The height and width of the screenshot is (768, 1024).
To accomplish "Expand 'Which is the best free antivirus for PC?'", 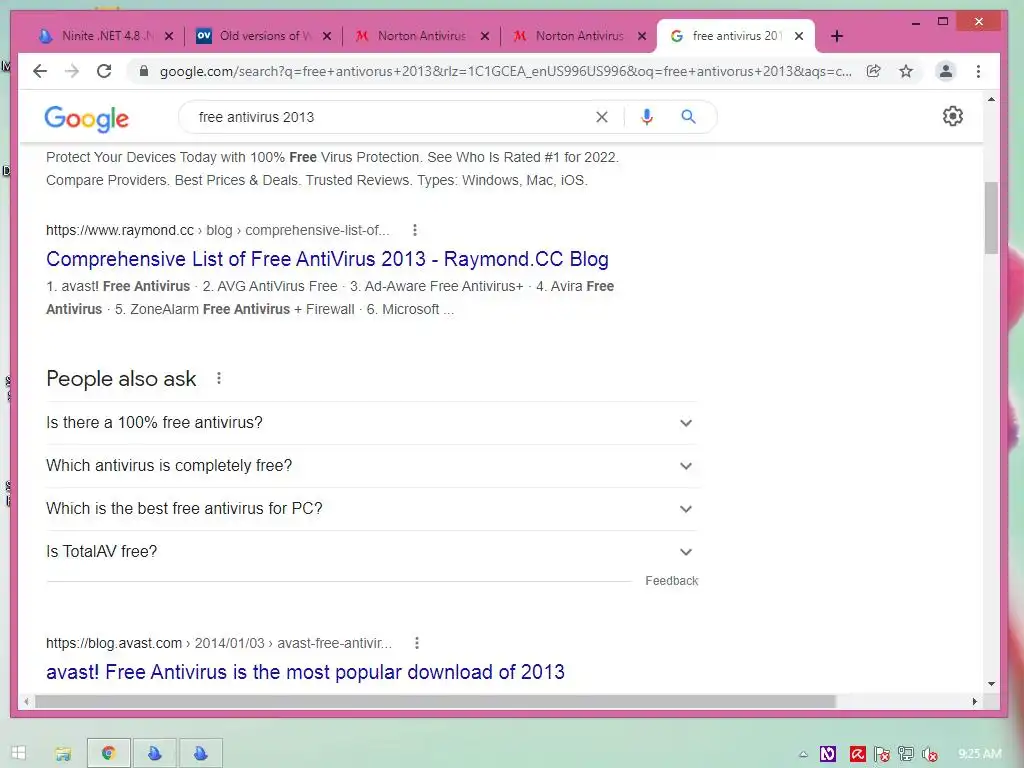I will click(x=371, y=509).
